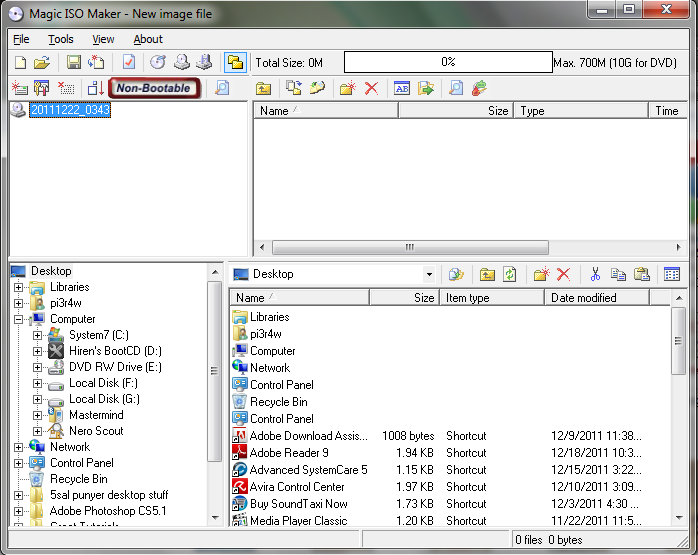The image size is (698, 555).
Task: Click find icon in image pane toolbar
Action: tap(455, 88)
